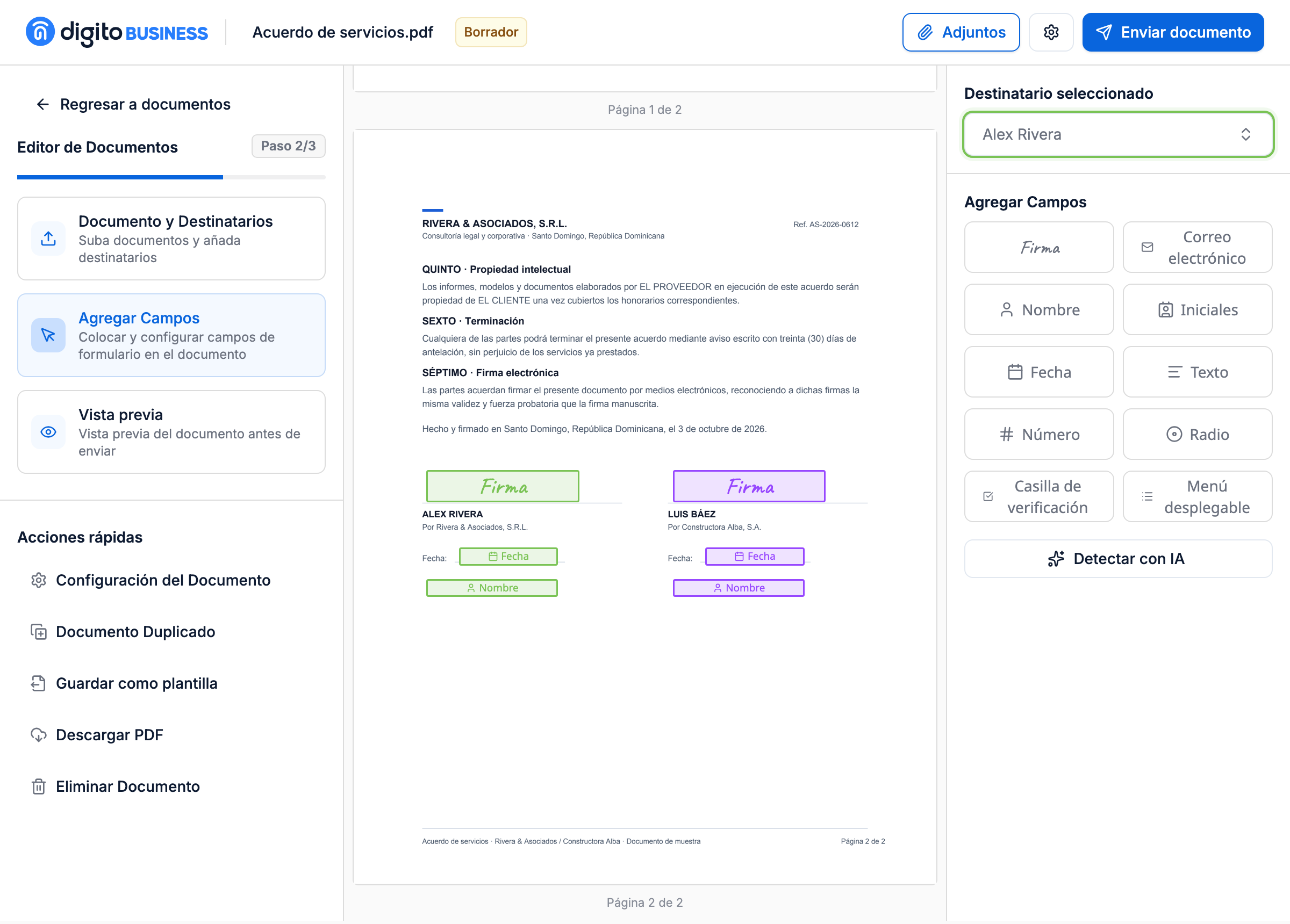Screen dimensions: 1290x924
Task: Open document settings gear icon
Action: coord(1050,32)
